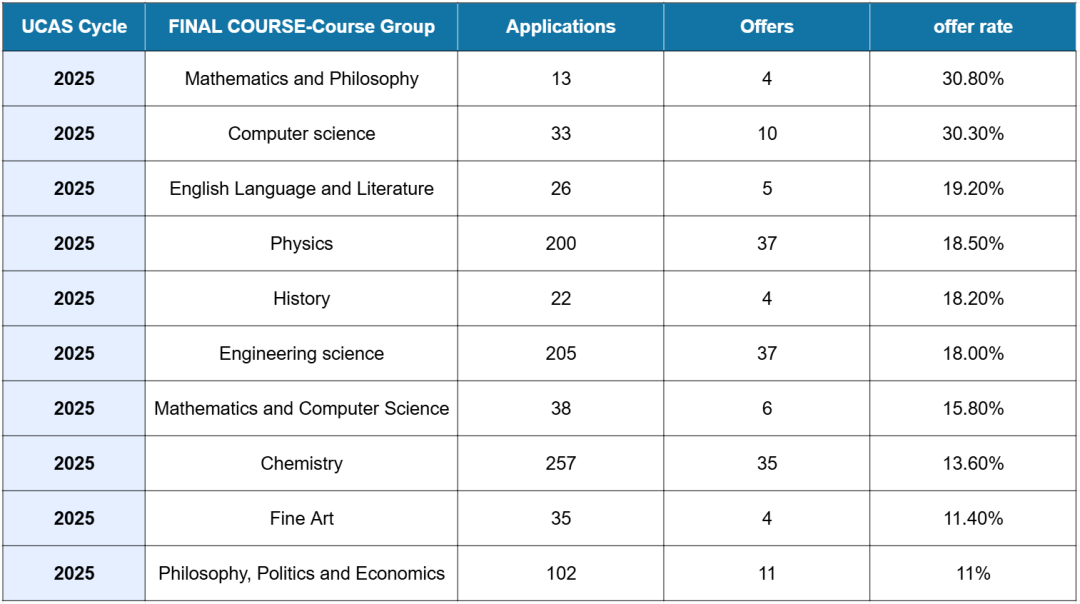The height and width of the screenshot is (604, 1080).
Task: Select the Applications column header
Action: click(x=560, y=27)
